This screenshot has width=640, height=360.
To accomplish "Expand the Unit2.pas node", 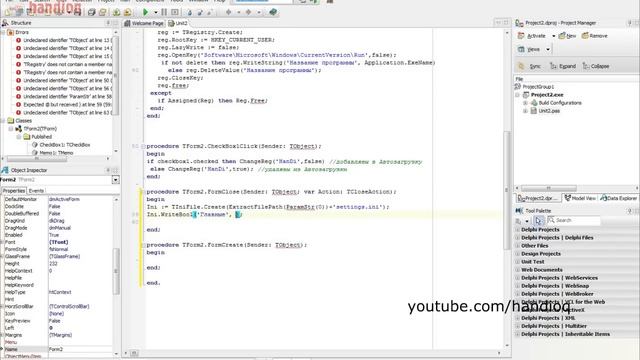I will coord(525,111).
